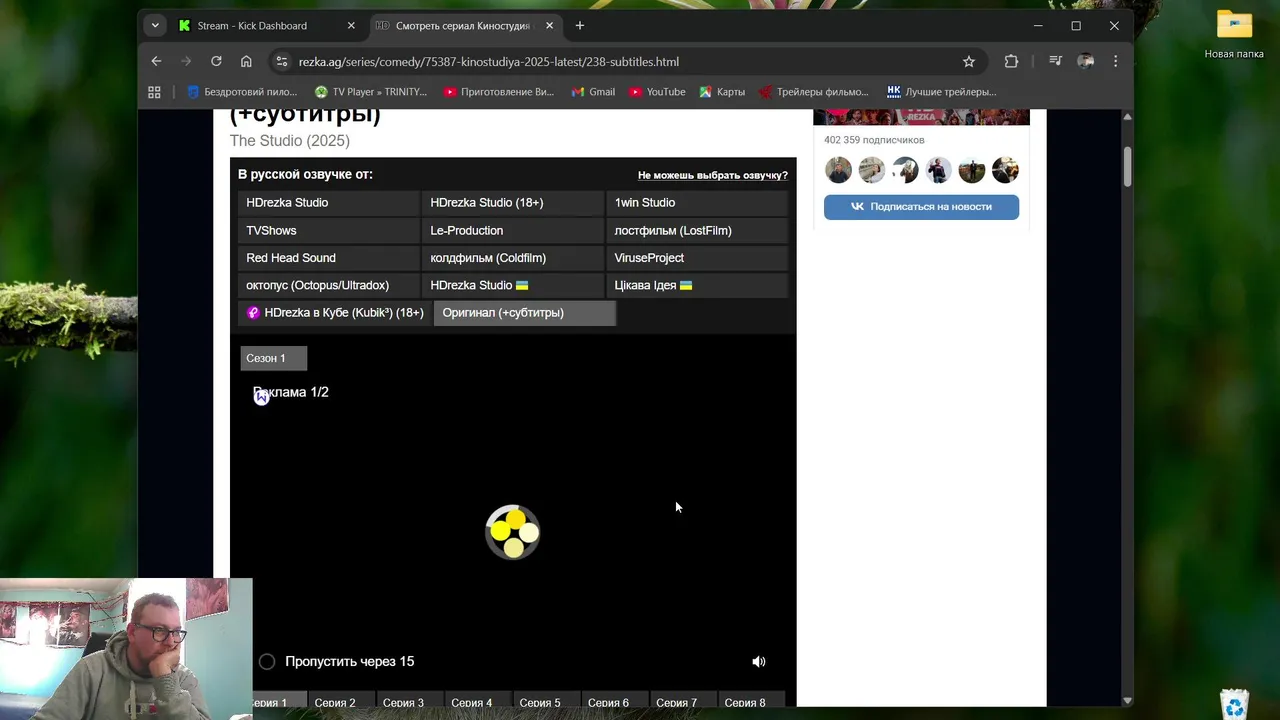The image size is (1280, 720).
Task: Choose HDrezka Studio Ukrainian flag voiceover
Action: pyautogui.click(x=513, y=285)
